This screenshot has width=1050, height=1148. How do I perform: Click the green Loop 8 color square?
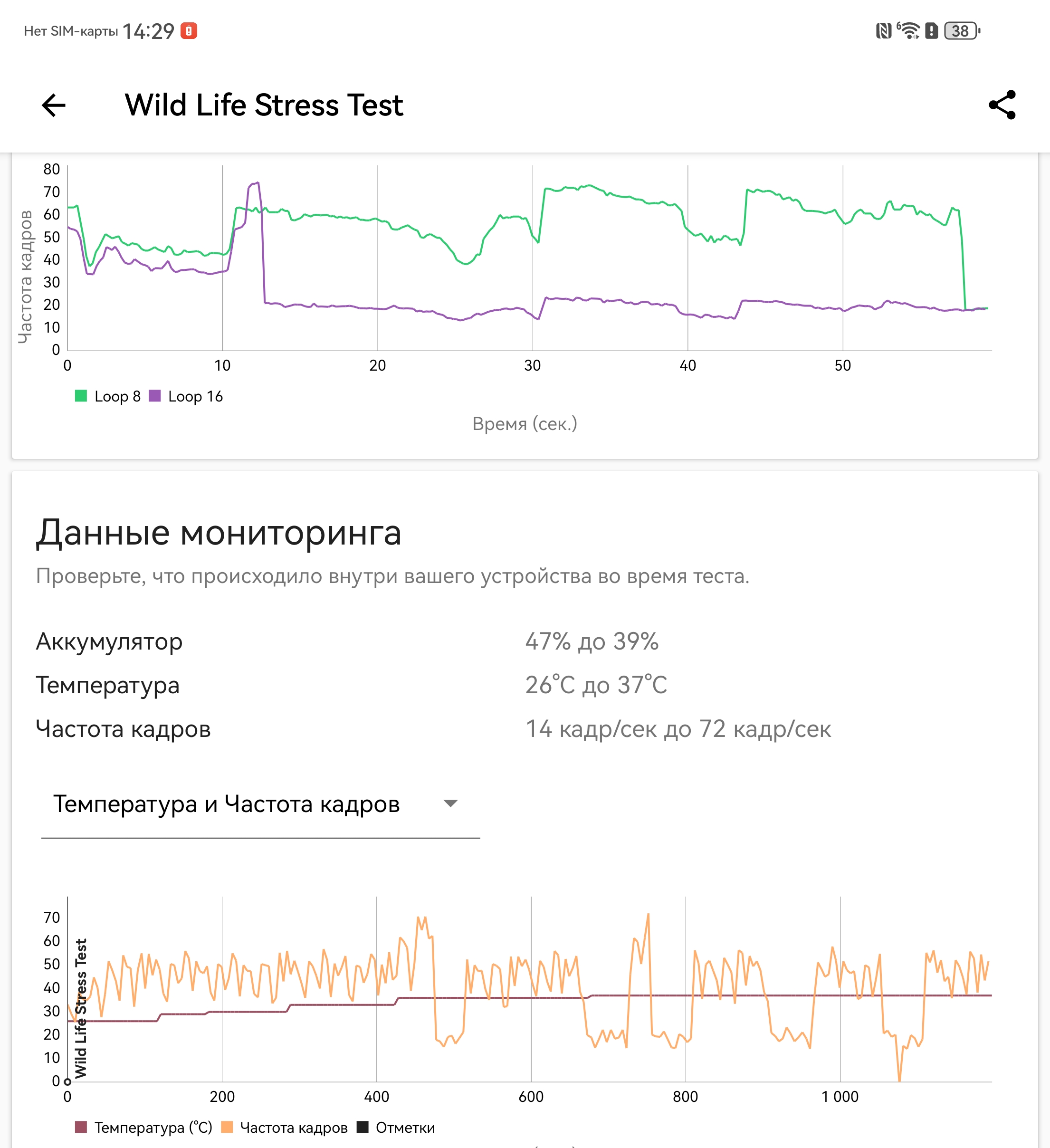pyautogui.click(x=81, y=396)
